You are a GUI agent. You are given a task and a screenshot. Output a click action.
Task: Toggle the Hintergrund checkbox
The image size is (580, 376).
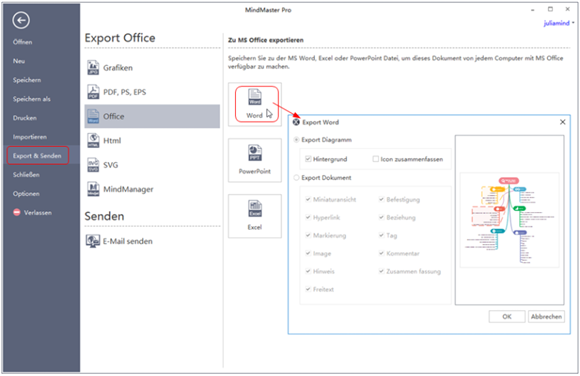[x=308, y=159]
